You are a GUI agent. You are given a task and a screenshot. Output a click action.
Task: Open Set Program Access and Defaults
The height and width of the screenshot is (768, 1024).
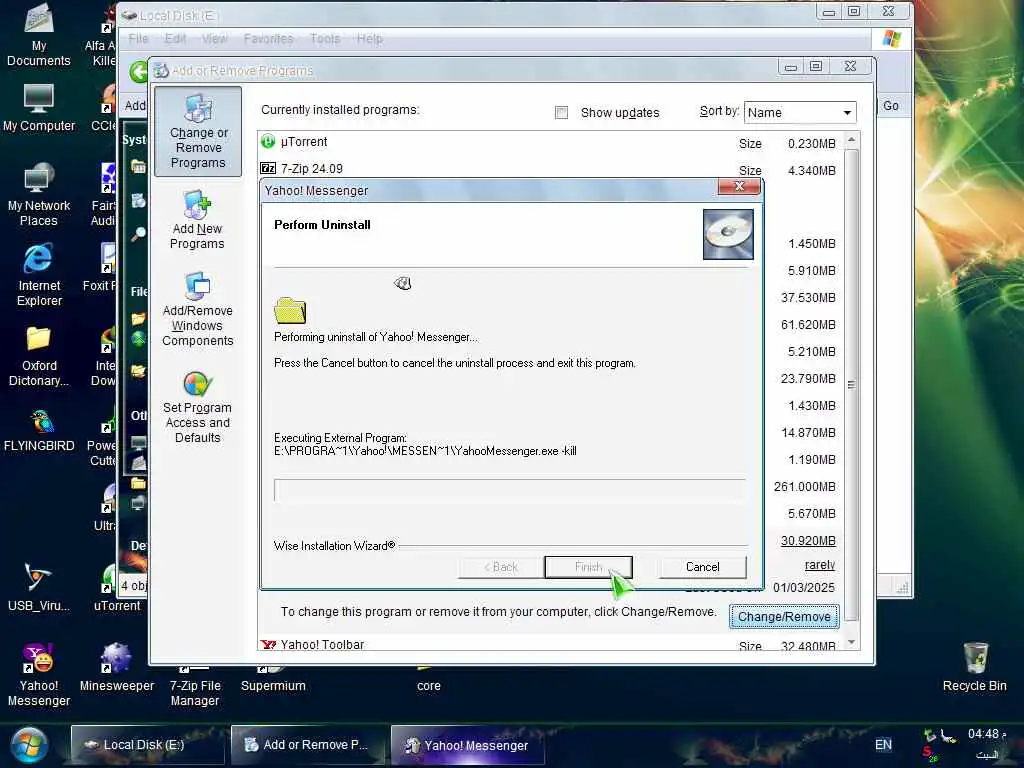pos(197,408)
